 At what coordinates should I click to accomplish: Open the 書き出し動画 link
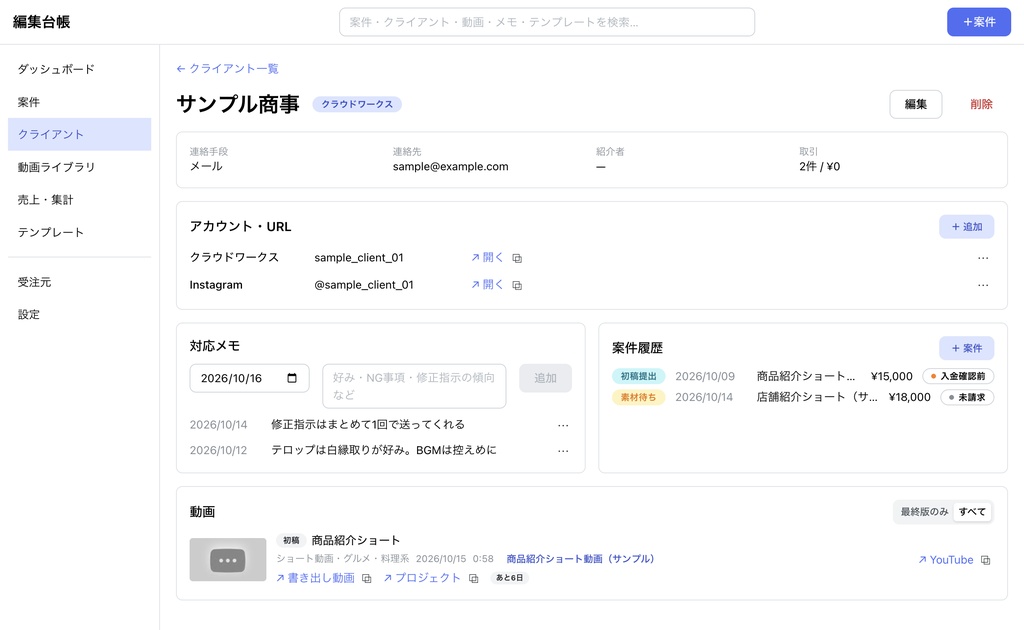point(315,578)
